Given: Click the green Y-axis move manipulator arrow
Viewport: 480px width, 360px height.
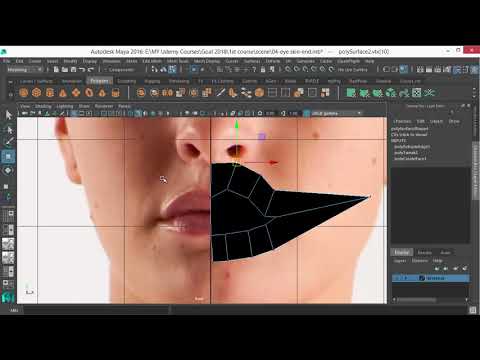Looking at the screenshot, I should (236, 125).
